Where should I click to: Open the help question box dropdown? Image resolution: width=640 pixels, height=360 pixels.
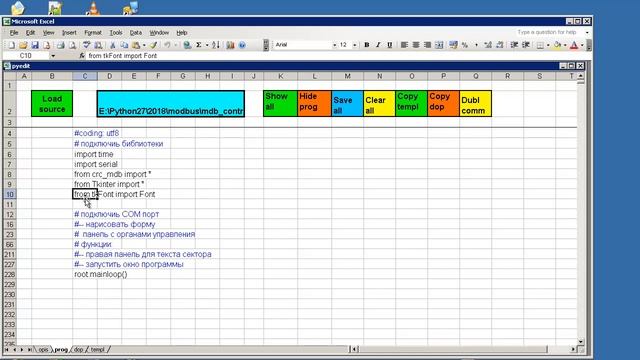pyautogui.click(x=587, y=32)
